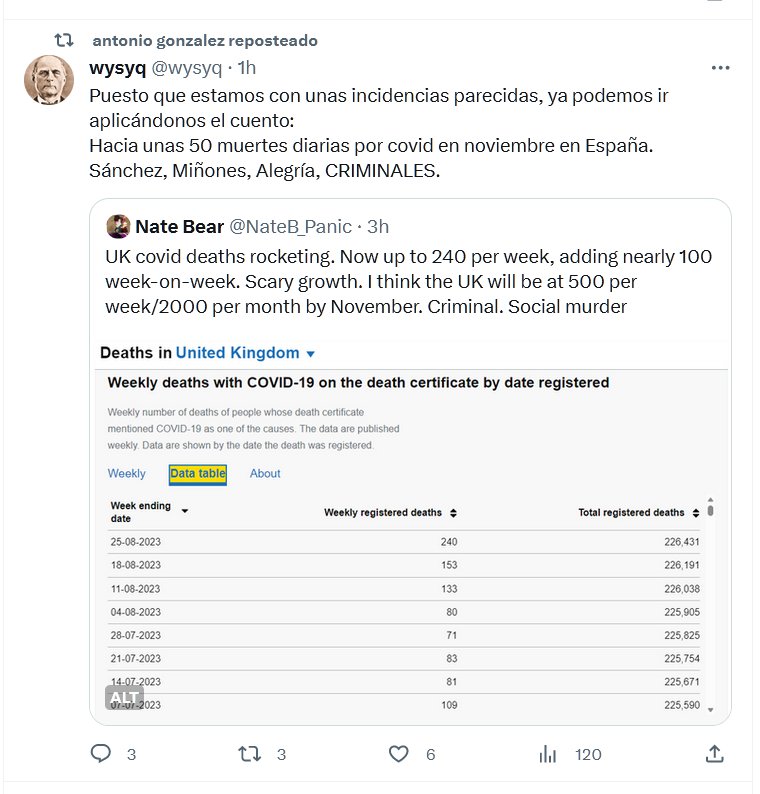This screenshot has width=760, height=794.
Task: Open the three-dot more options menu
Action: 720,68
